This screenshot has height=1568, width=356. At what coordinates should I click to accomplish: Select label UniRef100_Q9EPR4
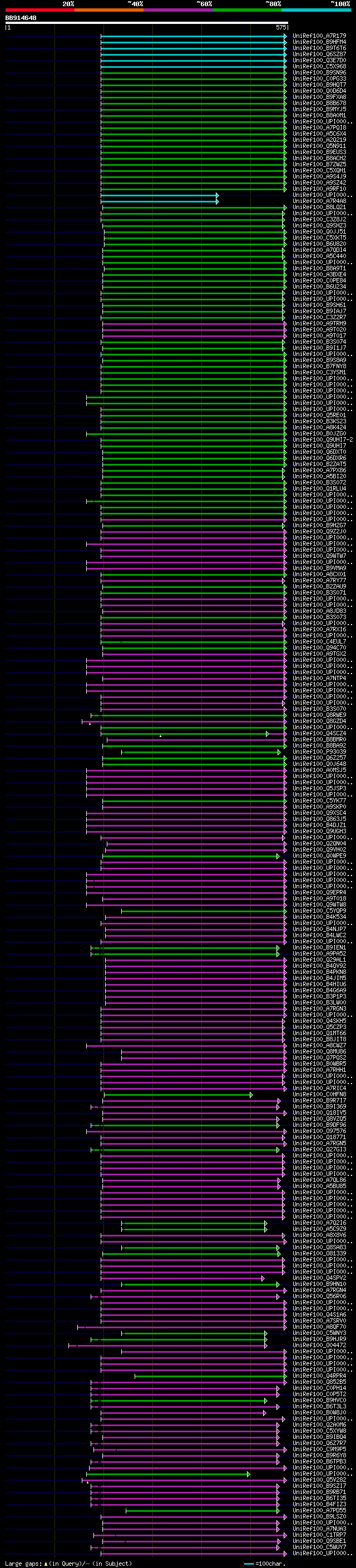click(x=319, y=892)
